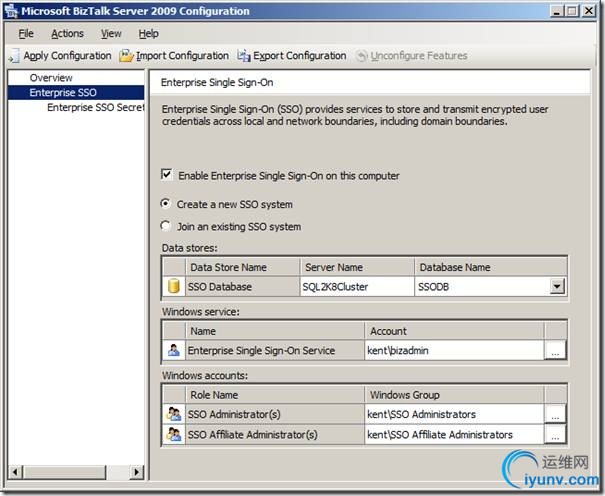Open the View menu
Image resolution: width=605 pixels, height=496 pixels.
pos(111,34)
